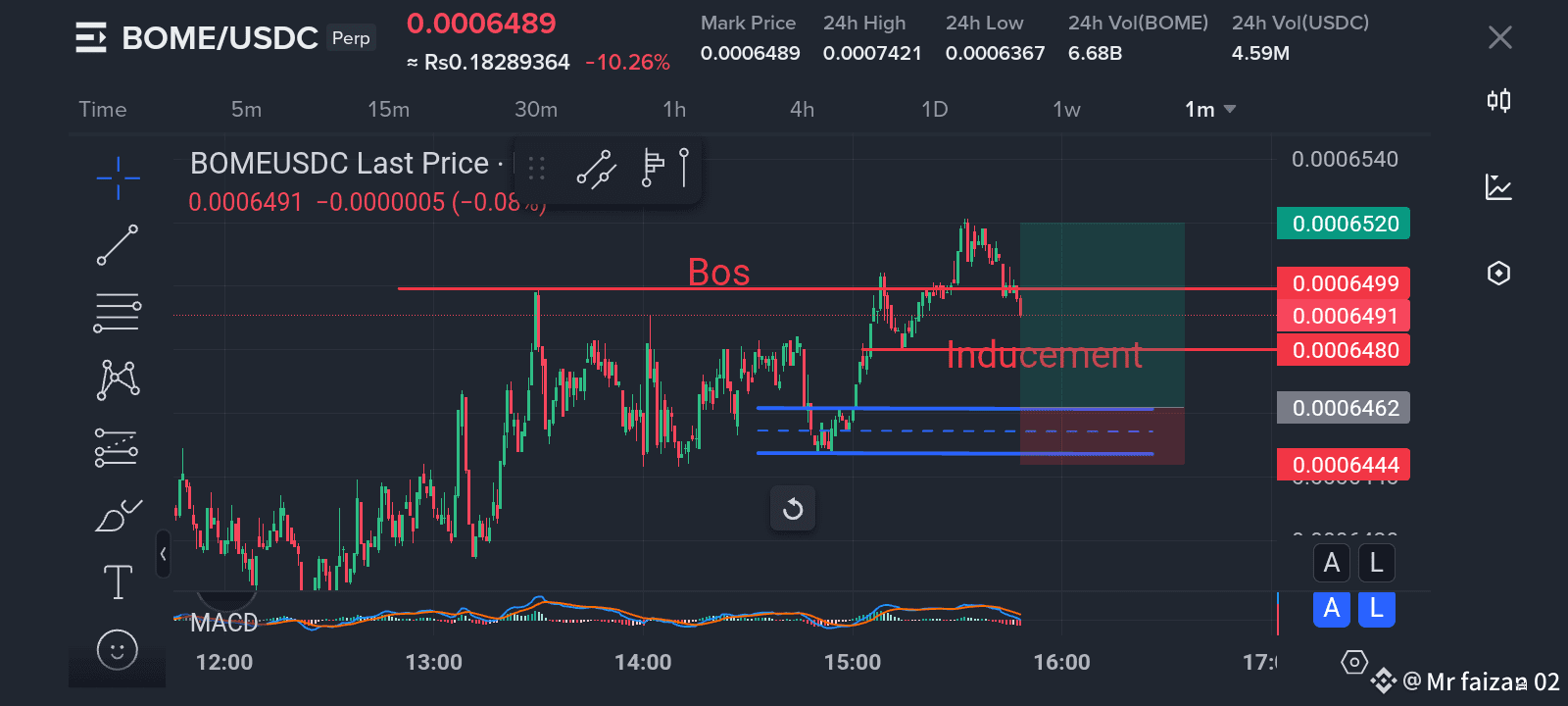Choose vertical pin line in floating toolbar
The height and width of the screenshot is (706, 1568).
(x=684, y=168)
